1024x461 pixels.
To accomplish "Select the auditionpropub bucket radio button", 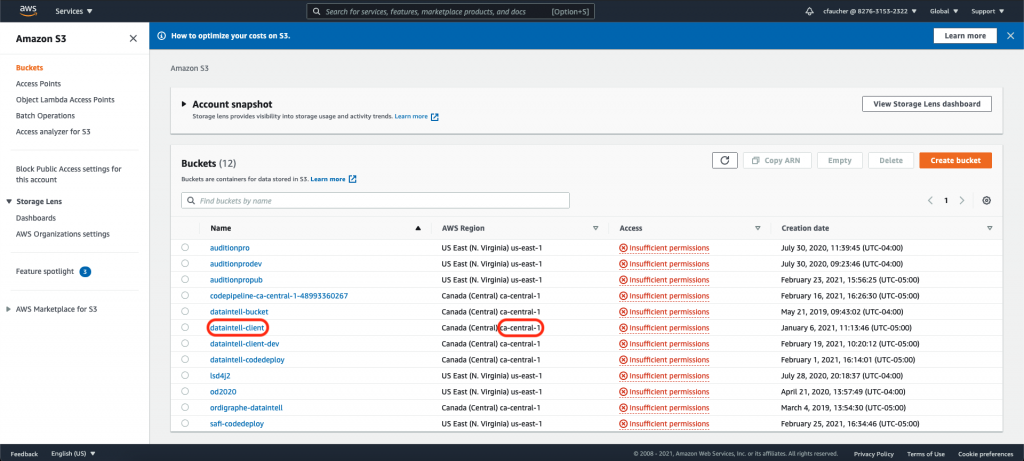I will point(185,279).
